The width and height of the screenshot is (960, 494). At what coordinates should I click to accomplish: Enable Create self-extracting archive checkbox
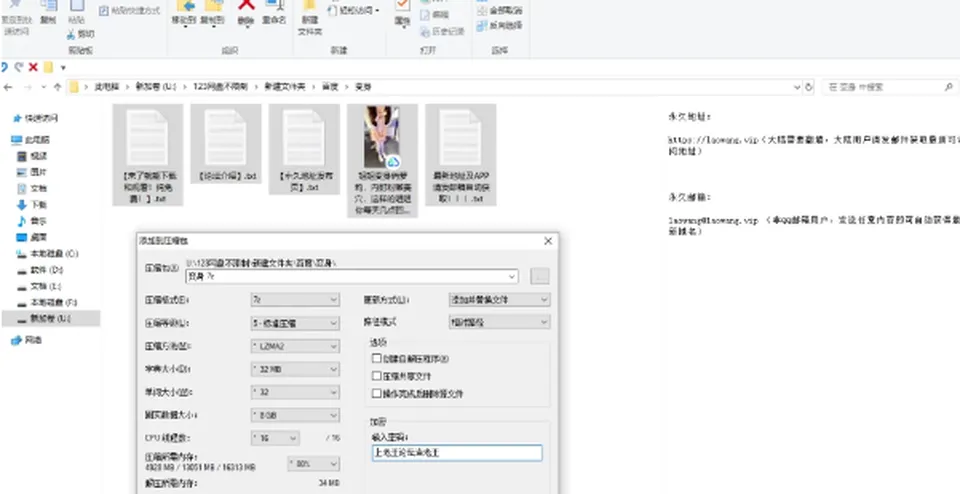377,359
